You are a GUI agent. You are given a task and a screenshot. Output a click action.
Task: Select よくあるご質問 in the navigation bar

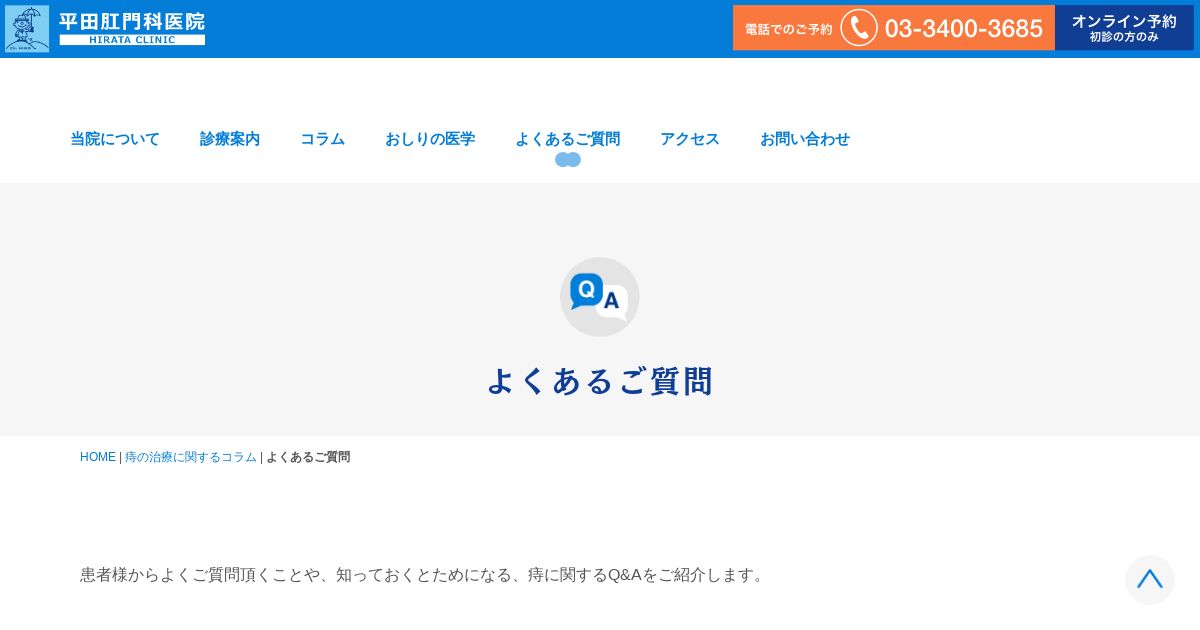tap(567, 139)
